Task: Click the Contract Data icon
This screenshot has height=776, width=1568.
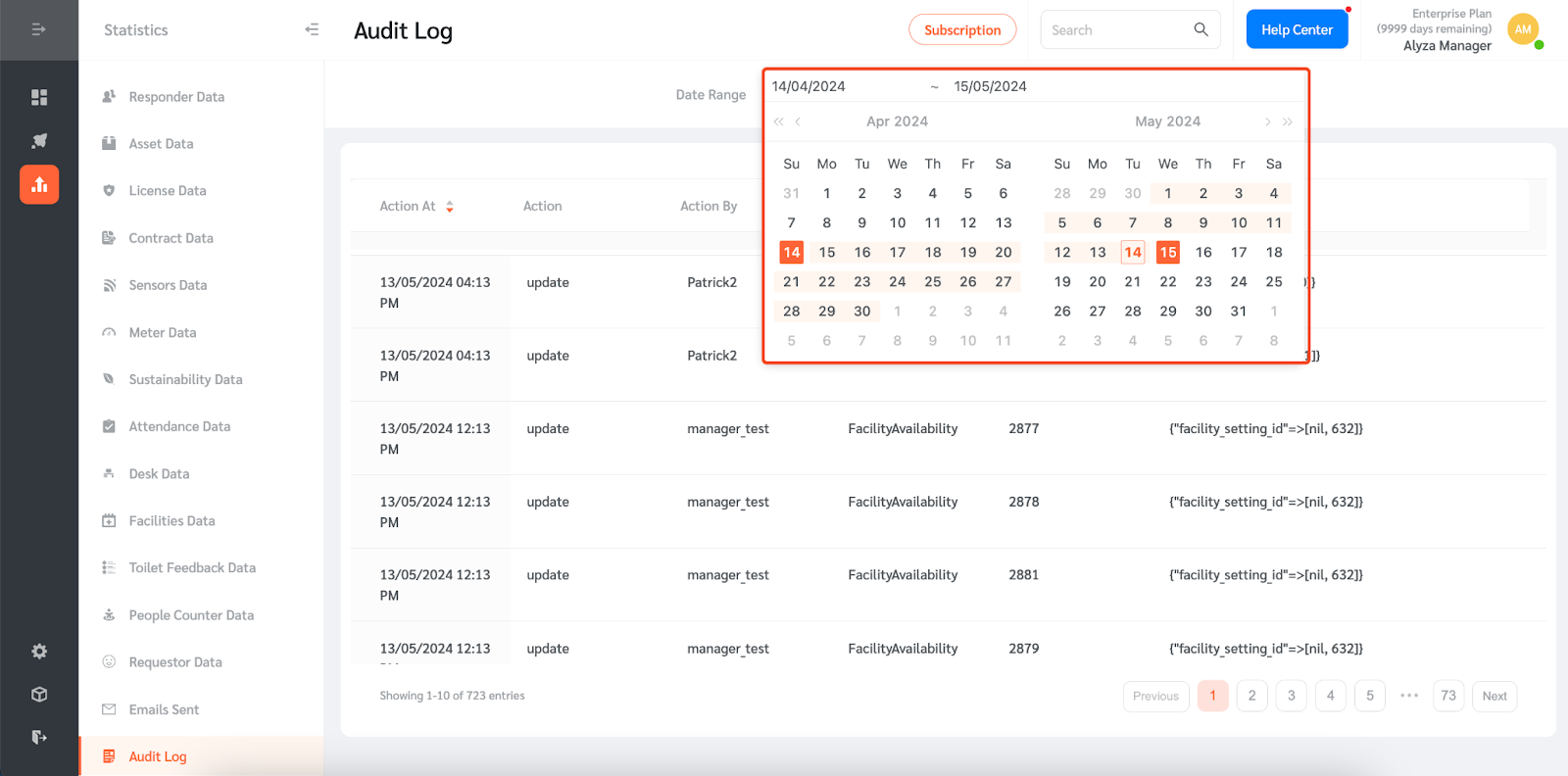Action: (x=109, y=238)
